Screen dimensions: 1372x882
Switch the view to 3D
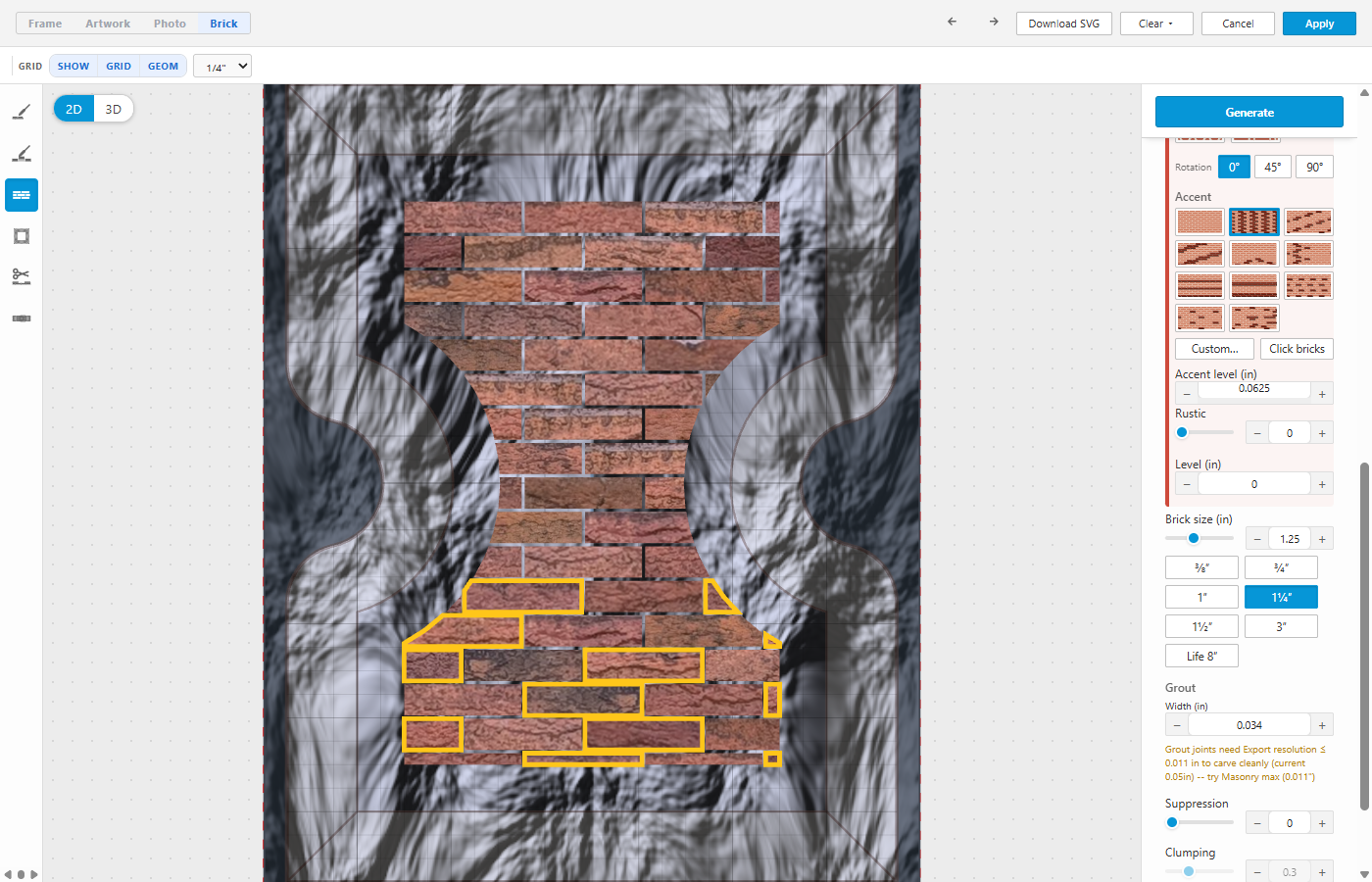click(114, 109)
